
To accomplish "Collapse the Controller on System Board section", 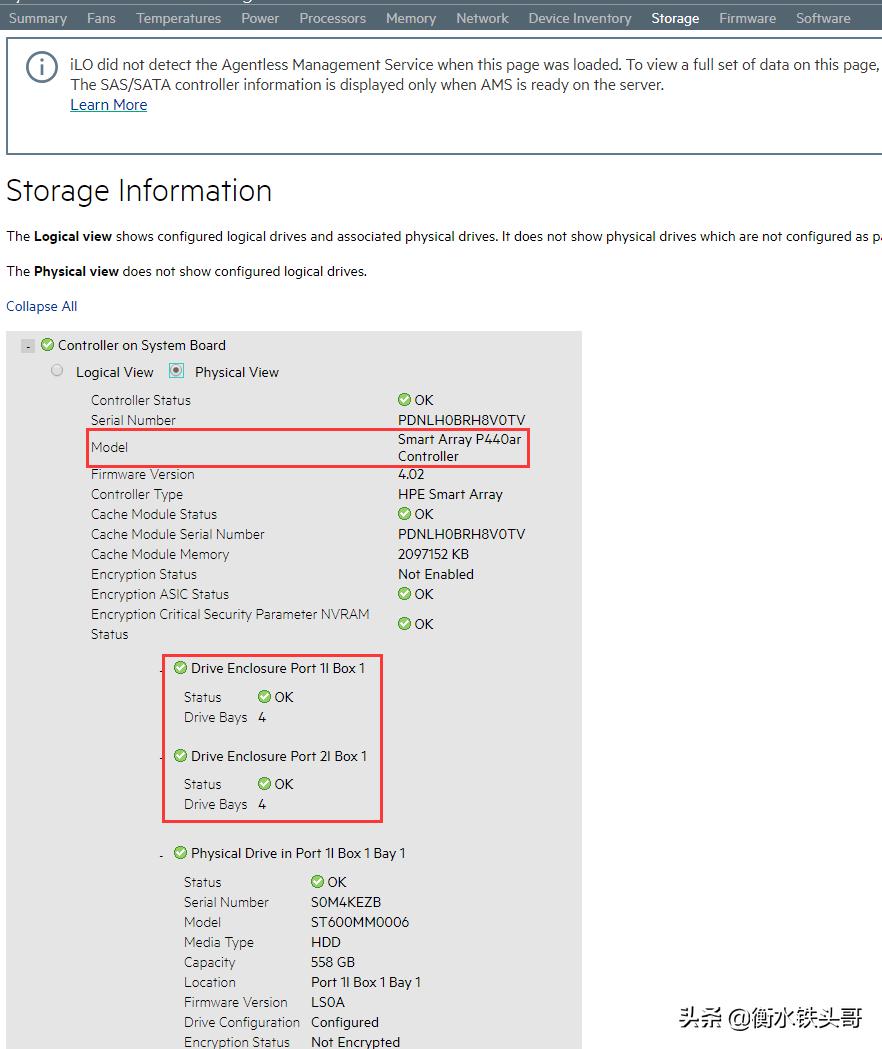I will click(28, 346).
